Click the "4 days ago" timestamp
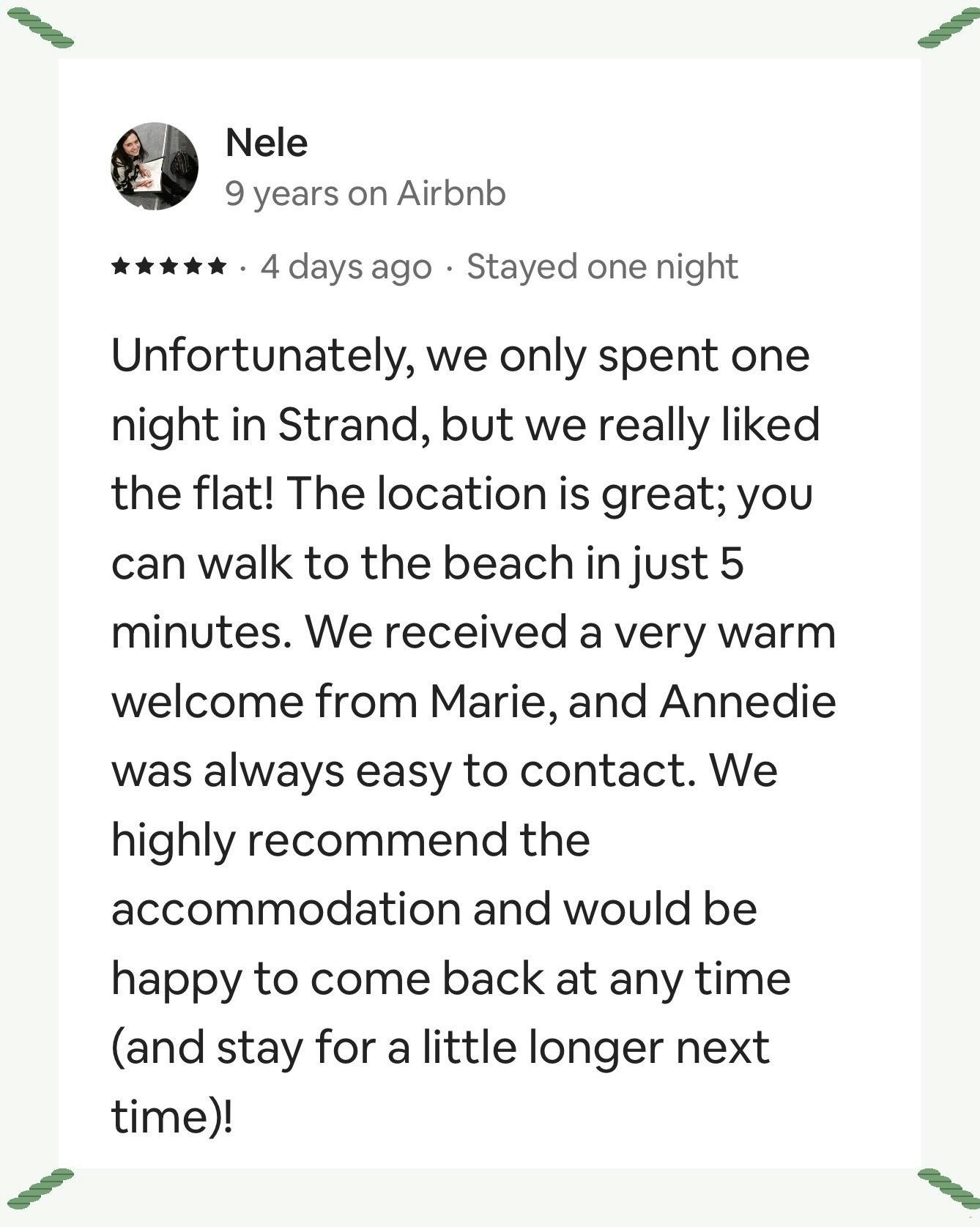This screenshot has height=1227, width=980. pyautogui.click(x=346, y=267)
